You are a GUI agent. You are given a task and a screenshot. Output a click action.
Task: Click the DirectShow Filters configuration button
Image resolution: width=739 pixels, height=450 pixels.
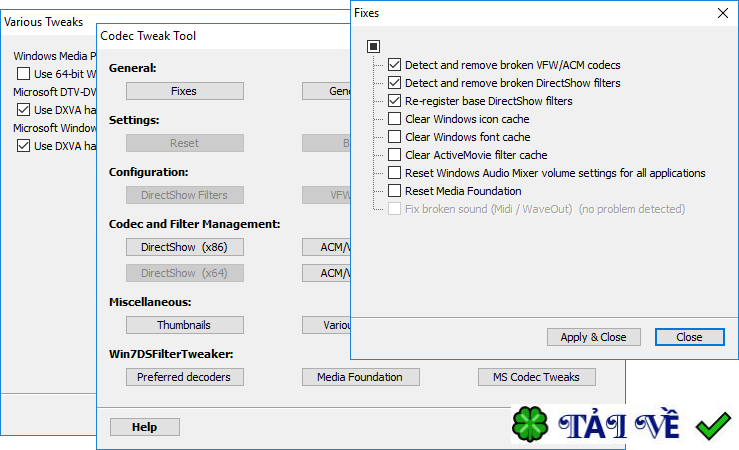tap(185, 195)
